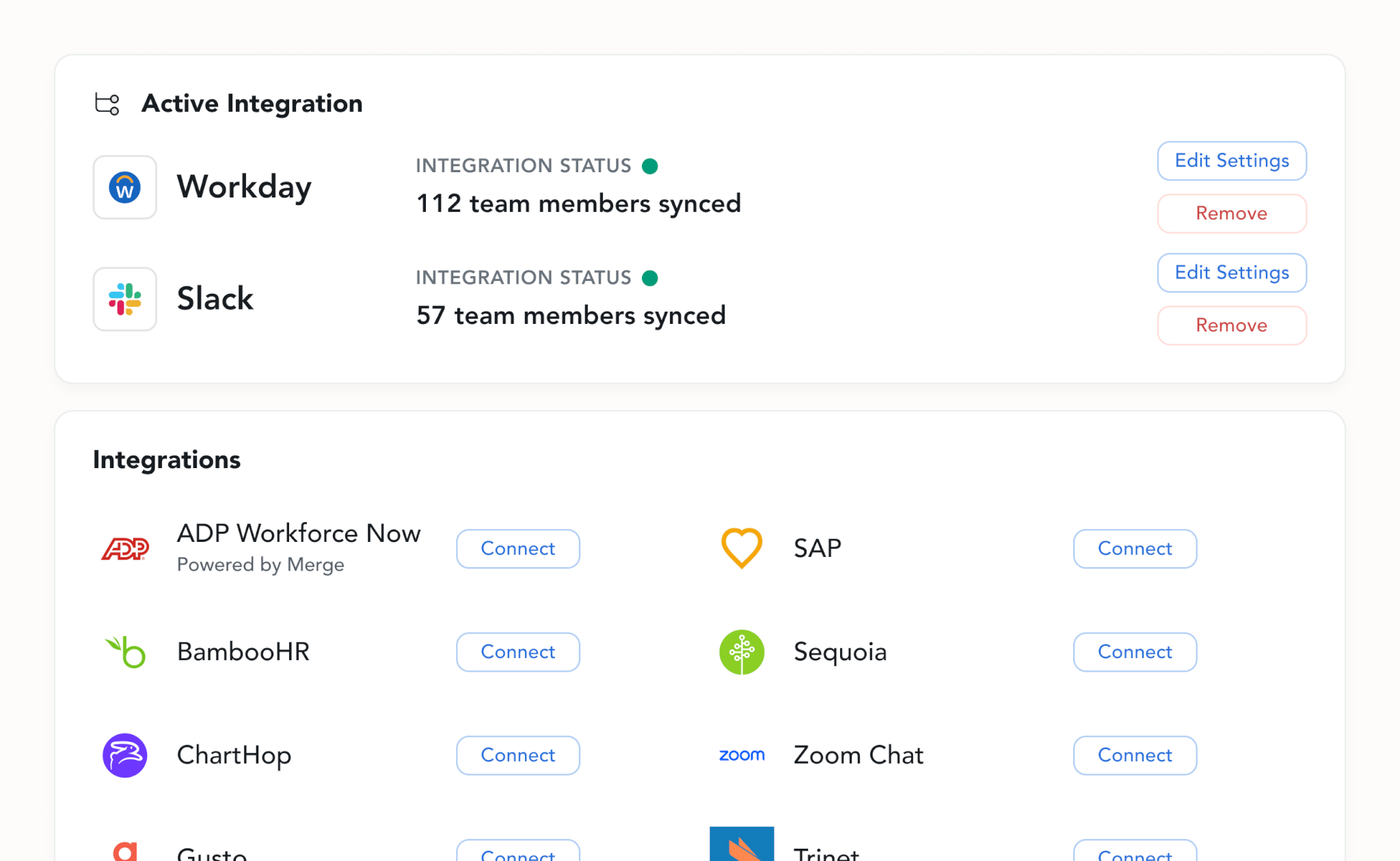
Task: Click the SAP heart icon
Action: click(x=742, y=548)
